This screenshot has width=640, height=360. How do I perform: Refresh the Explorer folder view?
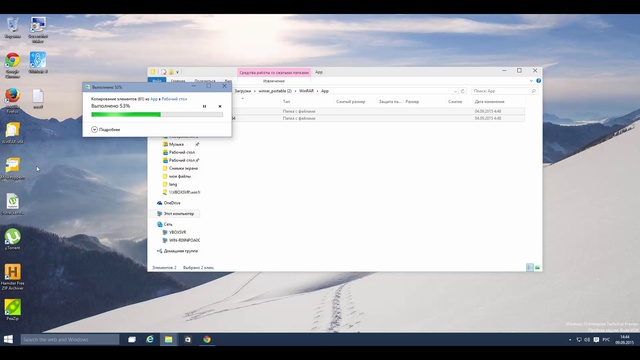(x=462, y=91)
